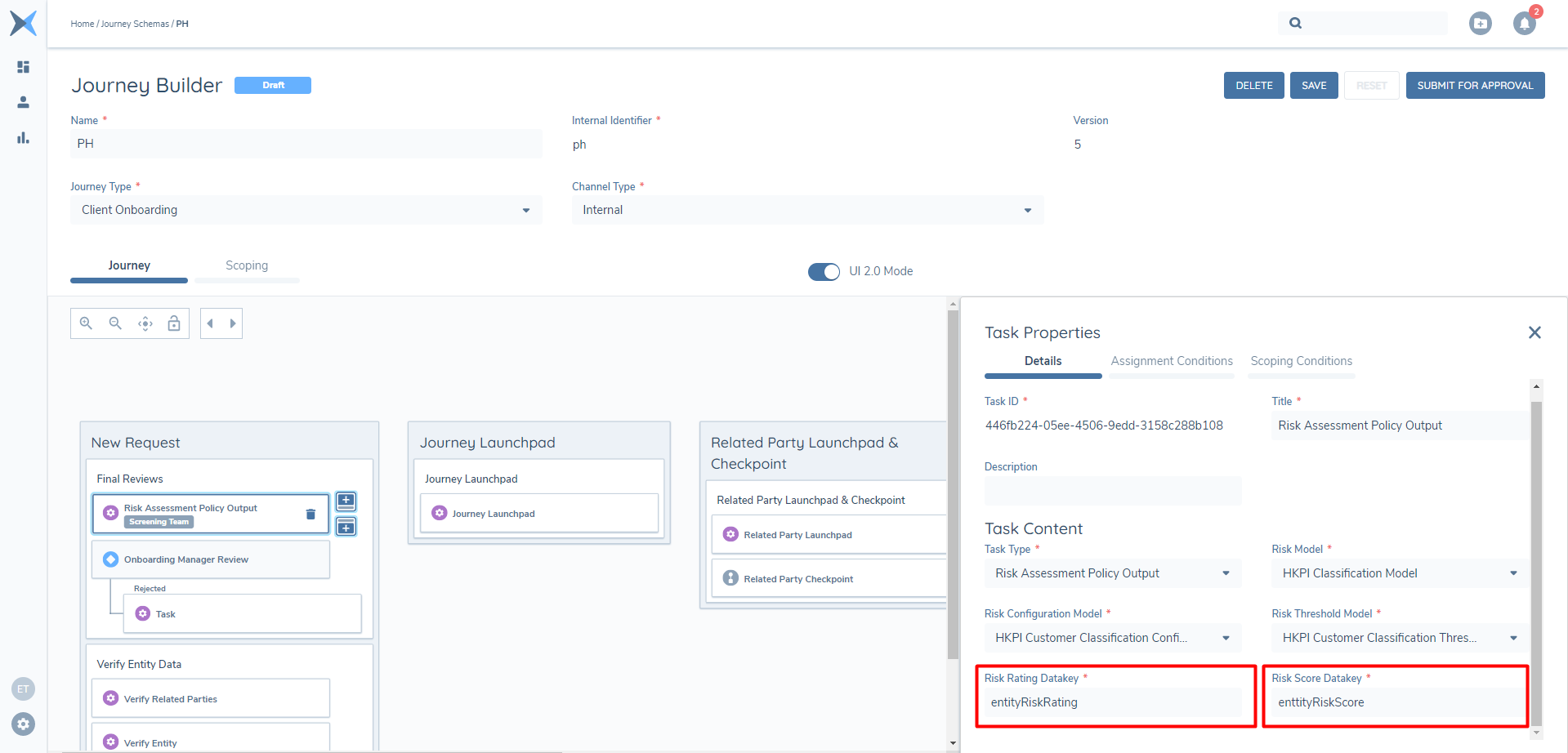
Task: Add a task using the plus button beside Final Reviews
Action: coord(345,501)
